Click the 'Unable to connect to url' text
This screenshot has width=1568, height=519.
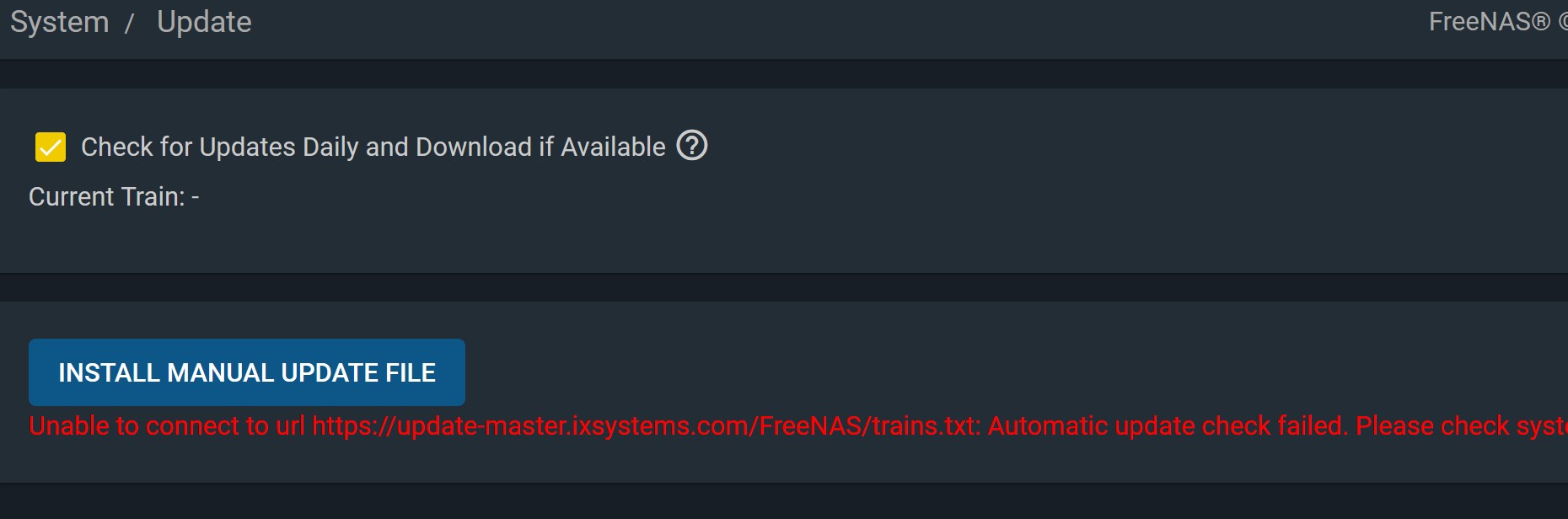point(167,426)
